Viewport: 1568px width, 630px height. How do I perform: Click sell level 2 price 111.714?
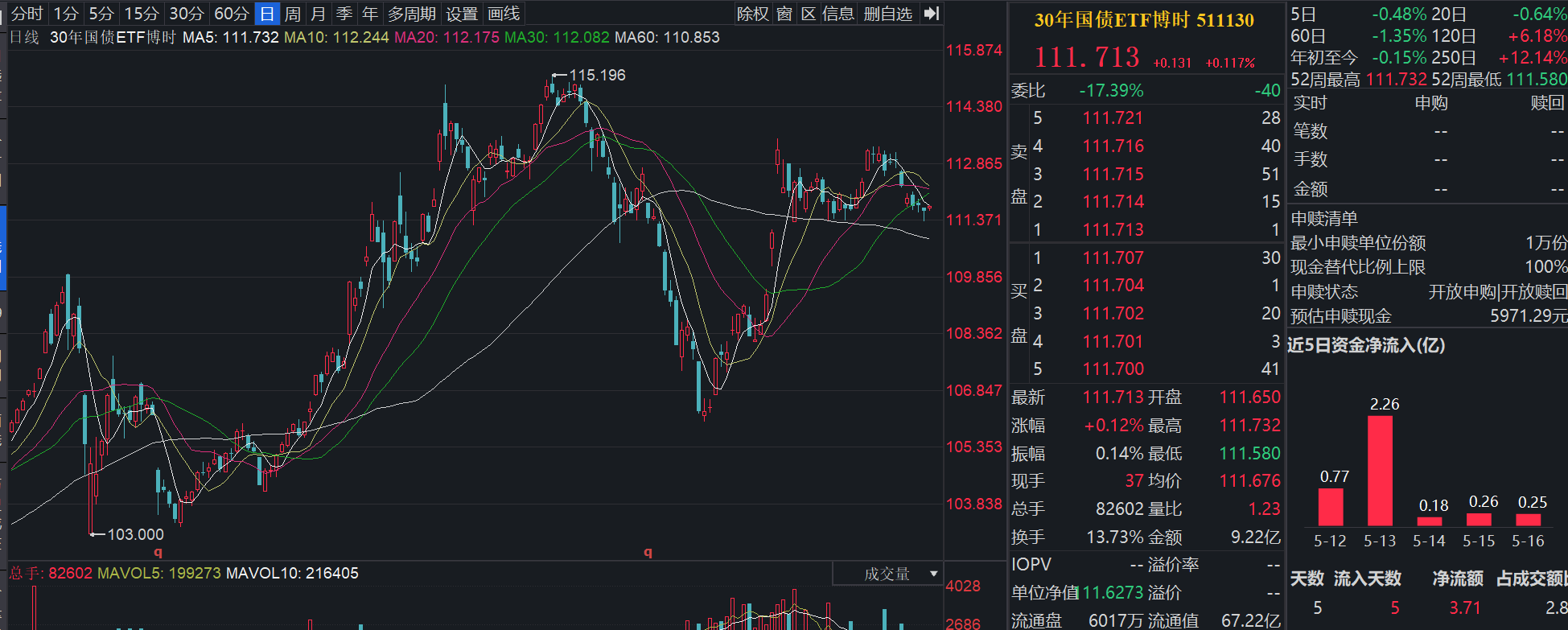click(1113, 202)
